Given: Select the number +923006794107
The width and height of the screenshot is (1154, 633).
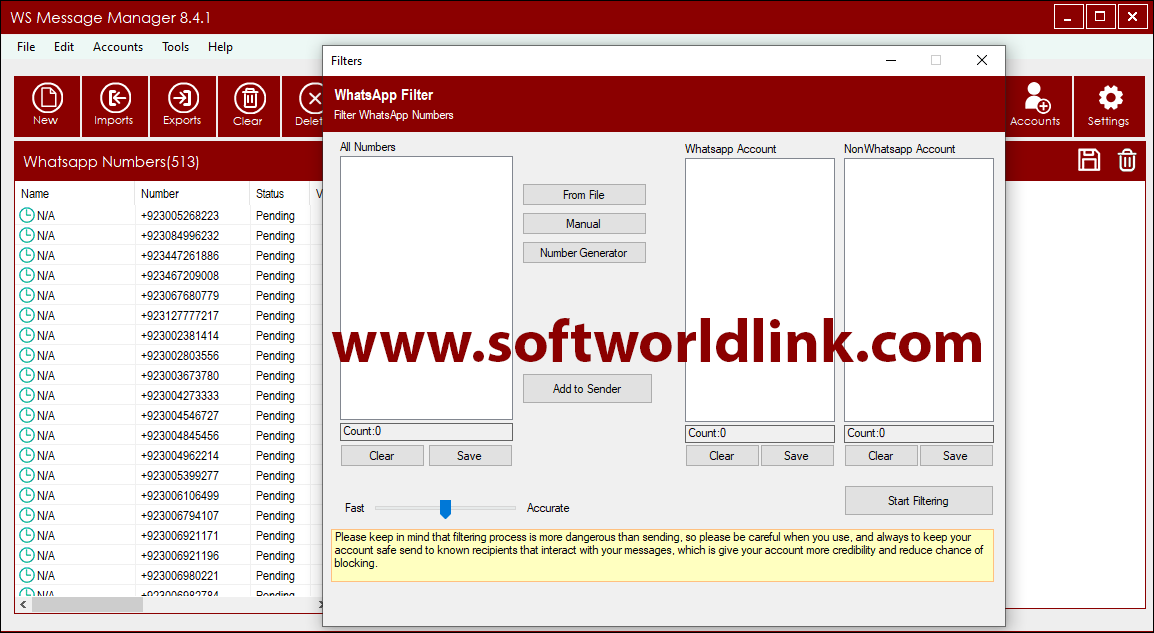Looking at the screenshot, I should 180,515.
